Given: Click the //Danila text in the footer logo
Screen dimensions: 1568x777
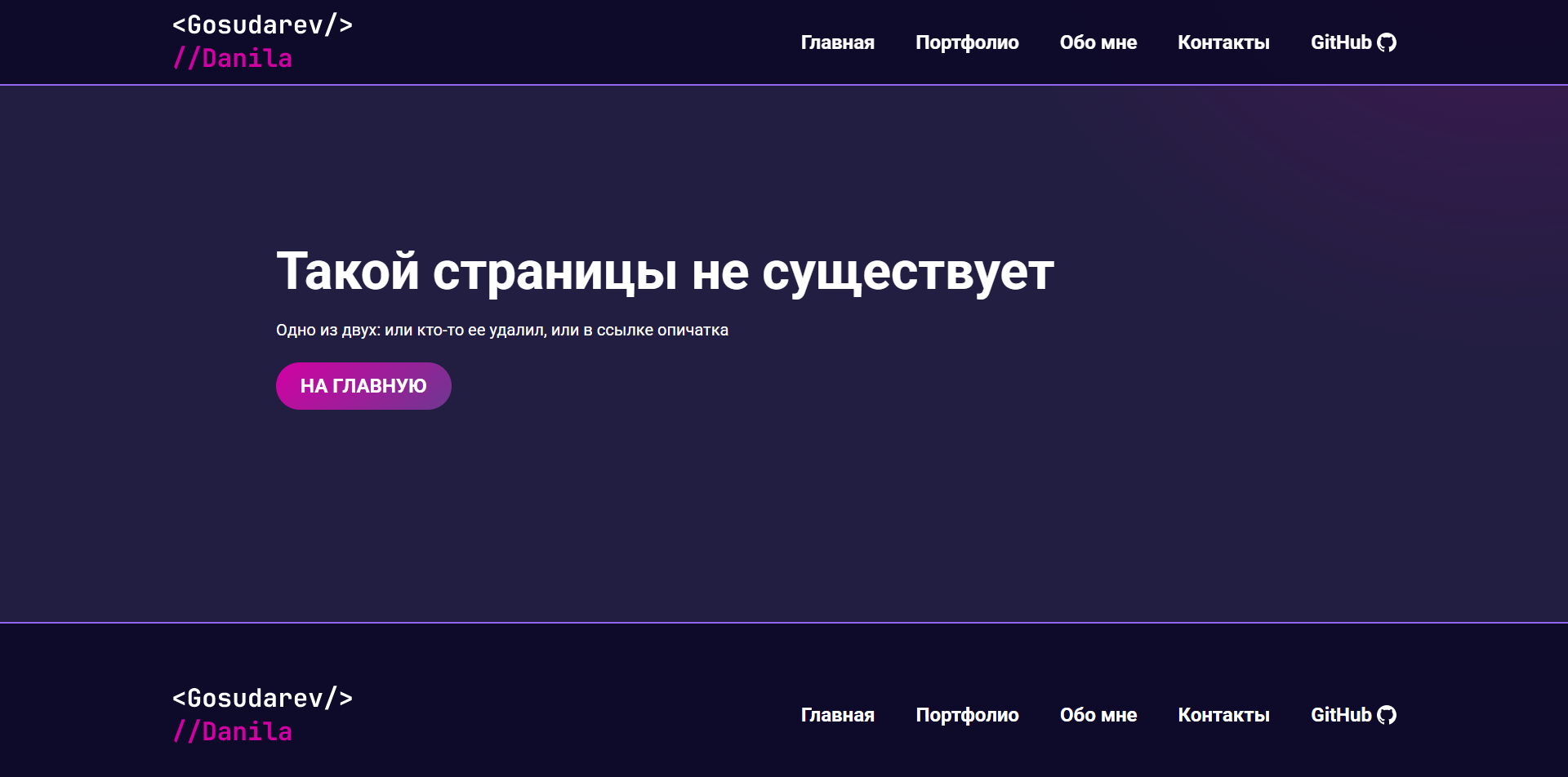Looking at the screenshot, I should (232, 730).
